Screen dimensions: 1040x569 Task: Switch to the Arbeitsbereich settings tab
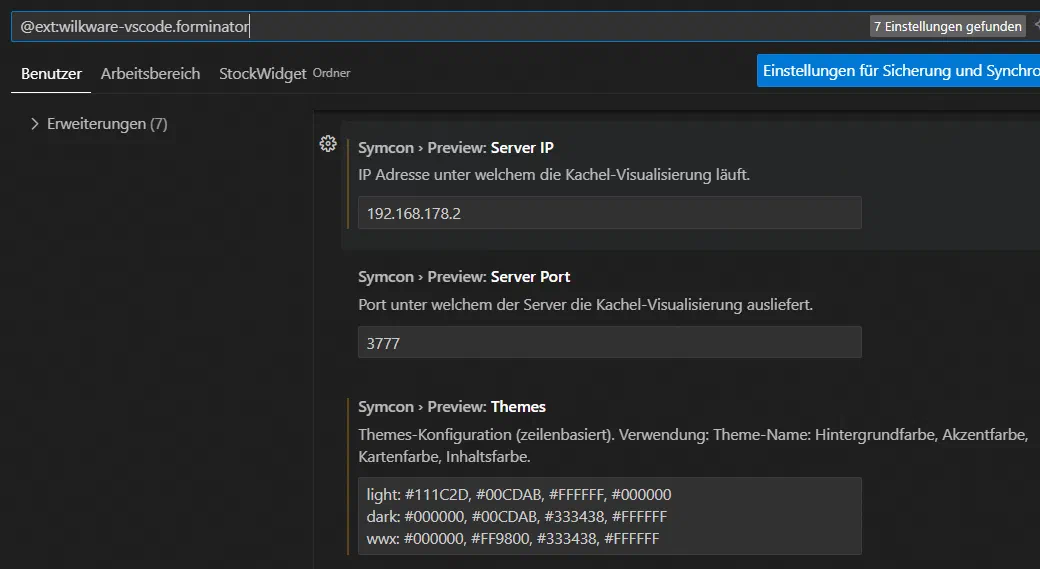[151, 74]
